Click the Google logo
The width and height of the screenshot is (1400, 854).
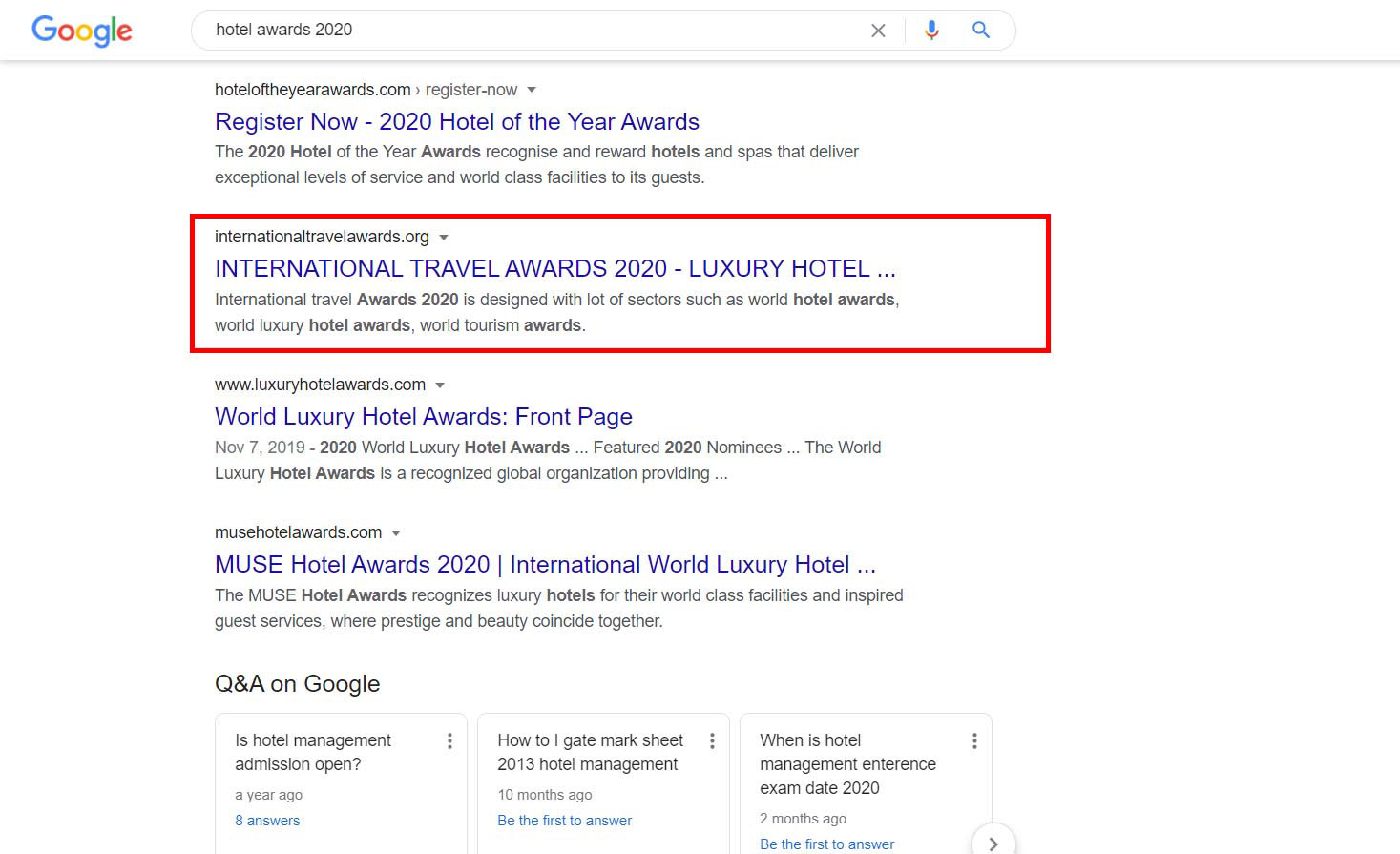[82, 31]
